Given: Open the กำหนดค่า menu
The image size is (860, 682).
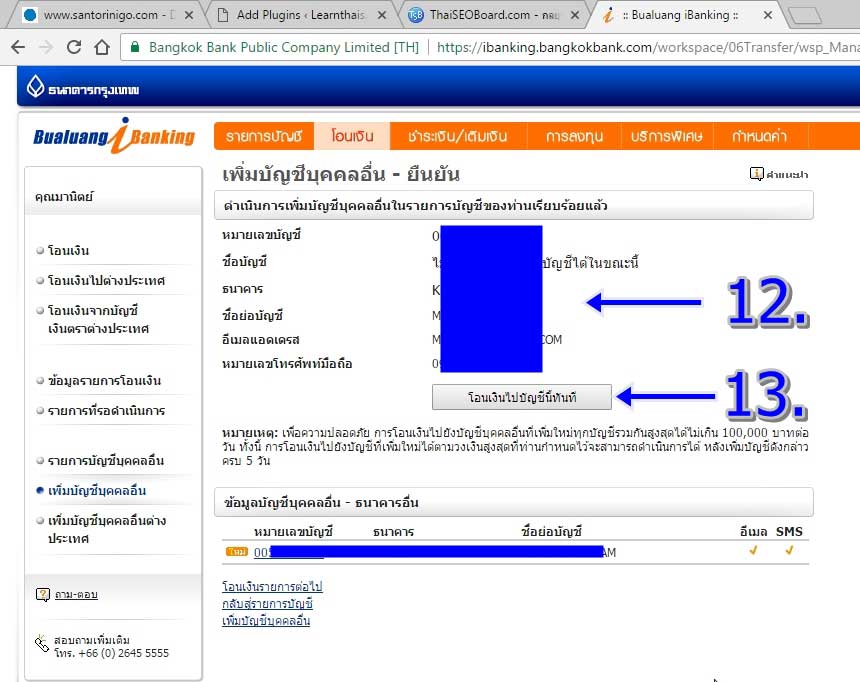Looking at the screenshot, I should pyautogui.click(x=760, y=136).
